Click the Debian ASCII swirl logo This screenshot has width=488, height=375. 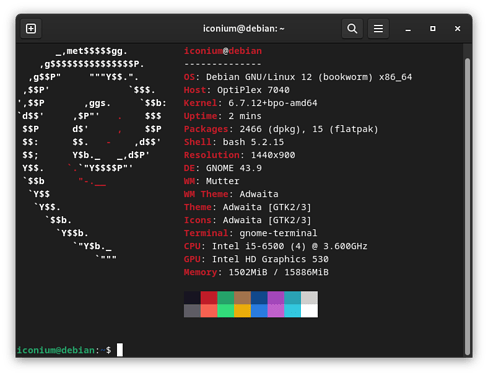coord(92,154)
